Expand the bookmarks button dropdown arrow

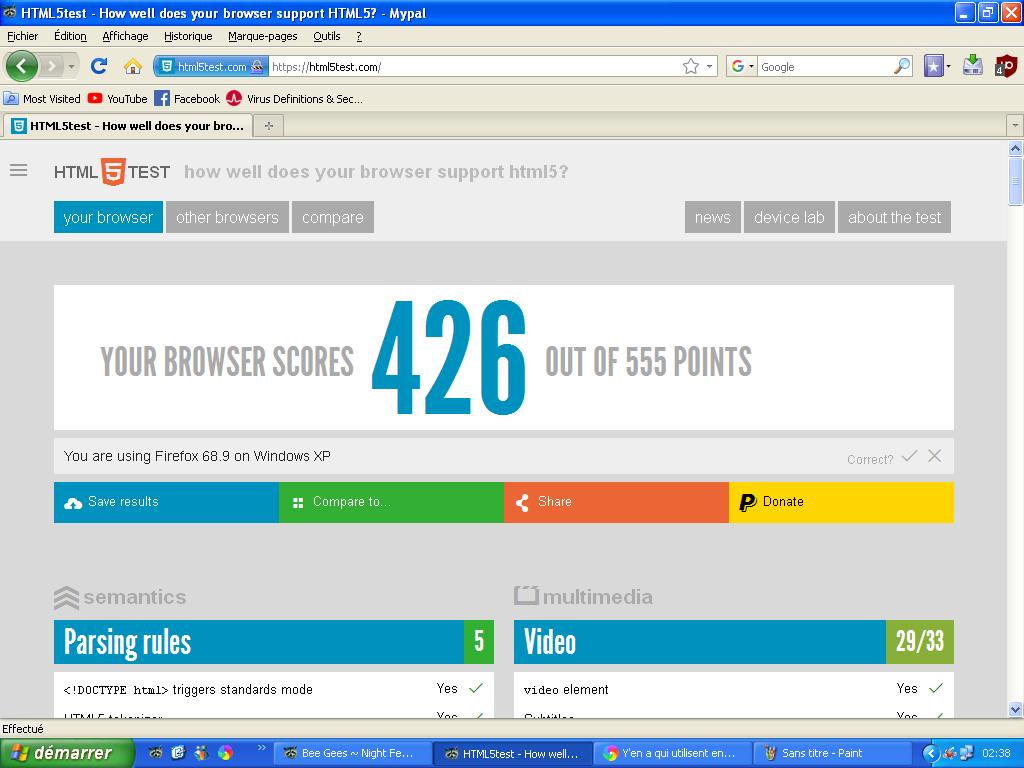click(x=948, y=66)
